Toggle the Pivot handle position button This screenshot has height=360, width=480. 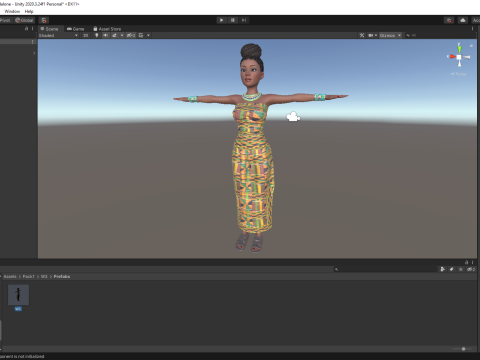6,20
